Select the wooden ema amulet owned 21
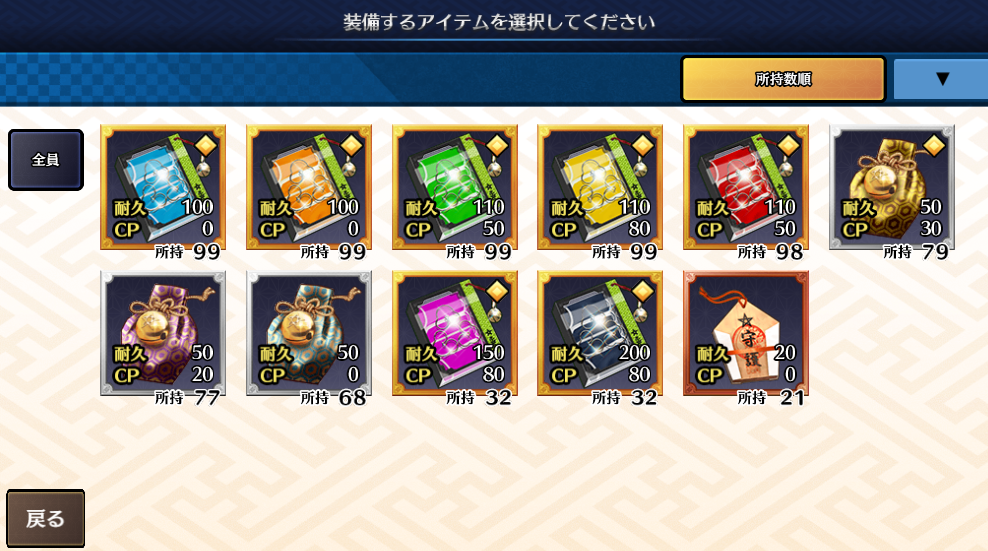Image resolution: width=988 pixels, height=551 pixels. pos(746,333)
